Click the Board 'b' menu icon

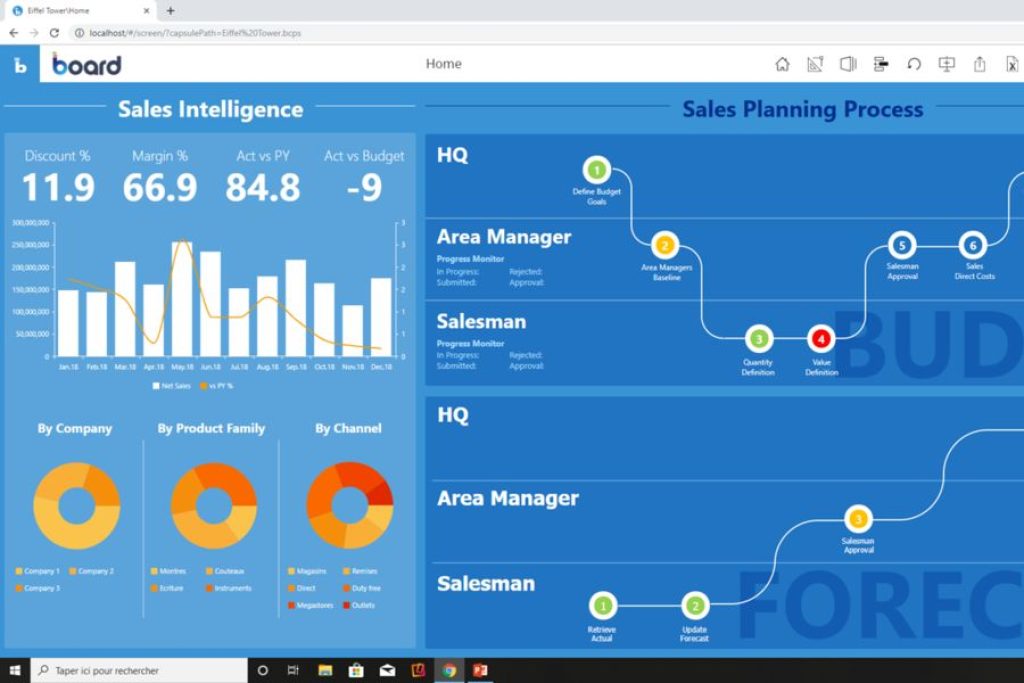(x=20, y=65)
